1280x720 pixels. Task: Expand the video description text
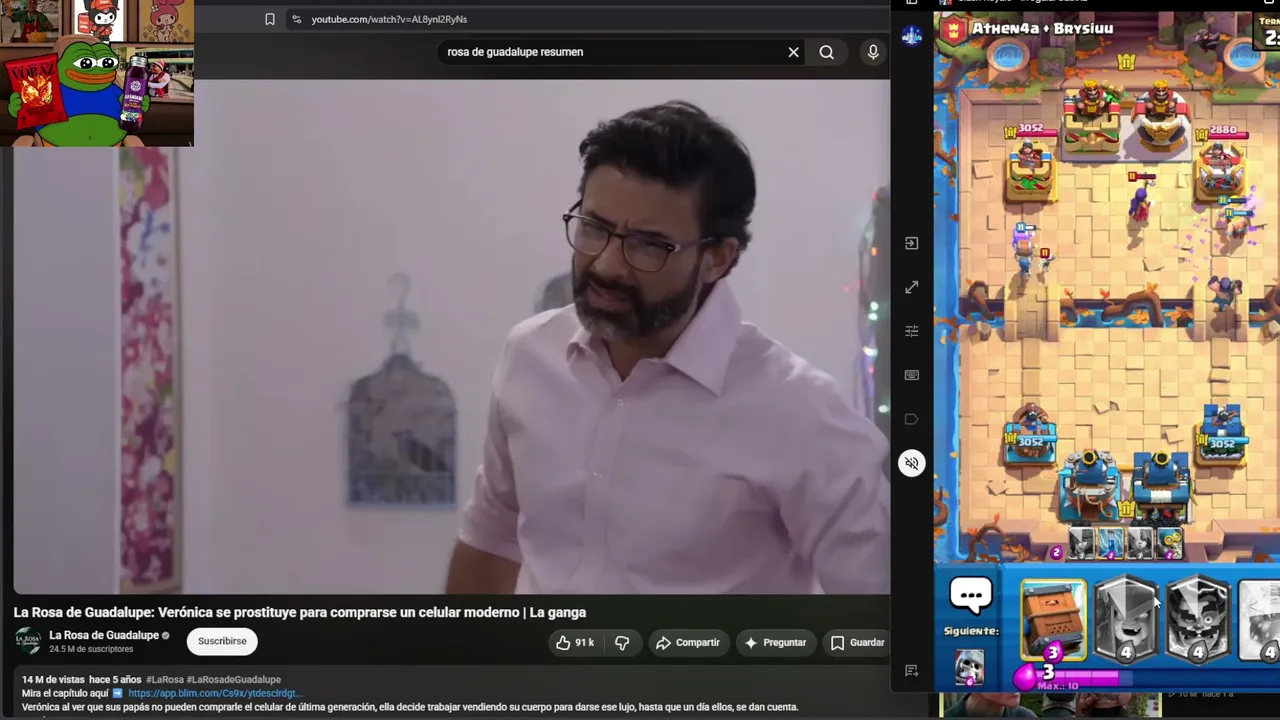pos(410,707)
